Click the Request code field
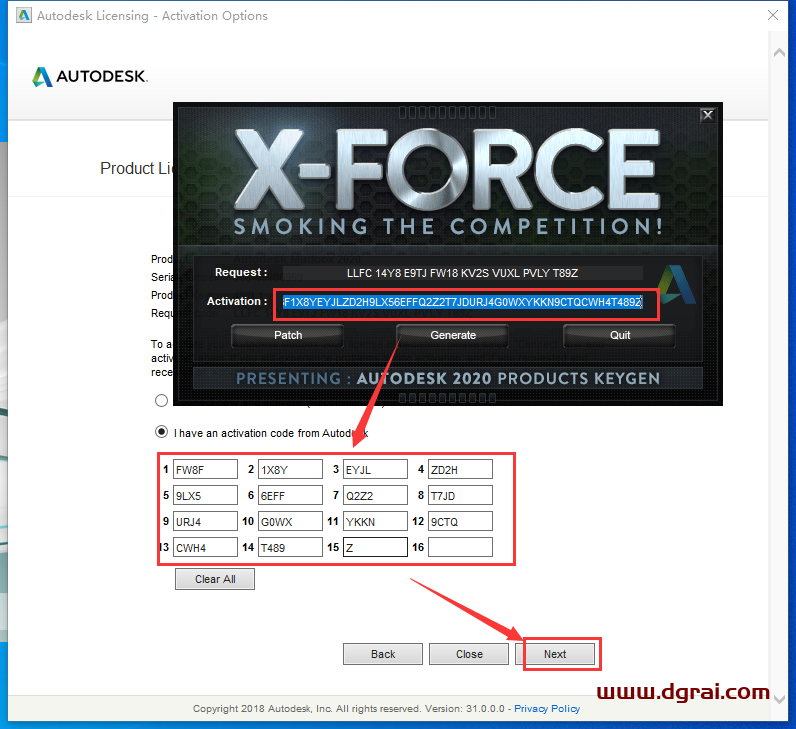The height and width of the screenshot is (729, 796). [x=461, y=272]
